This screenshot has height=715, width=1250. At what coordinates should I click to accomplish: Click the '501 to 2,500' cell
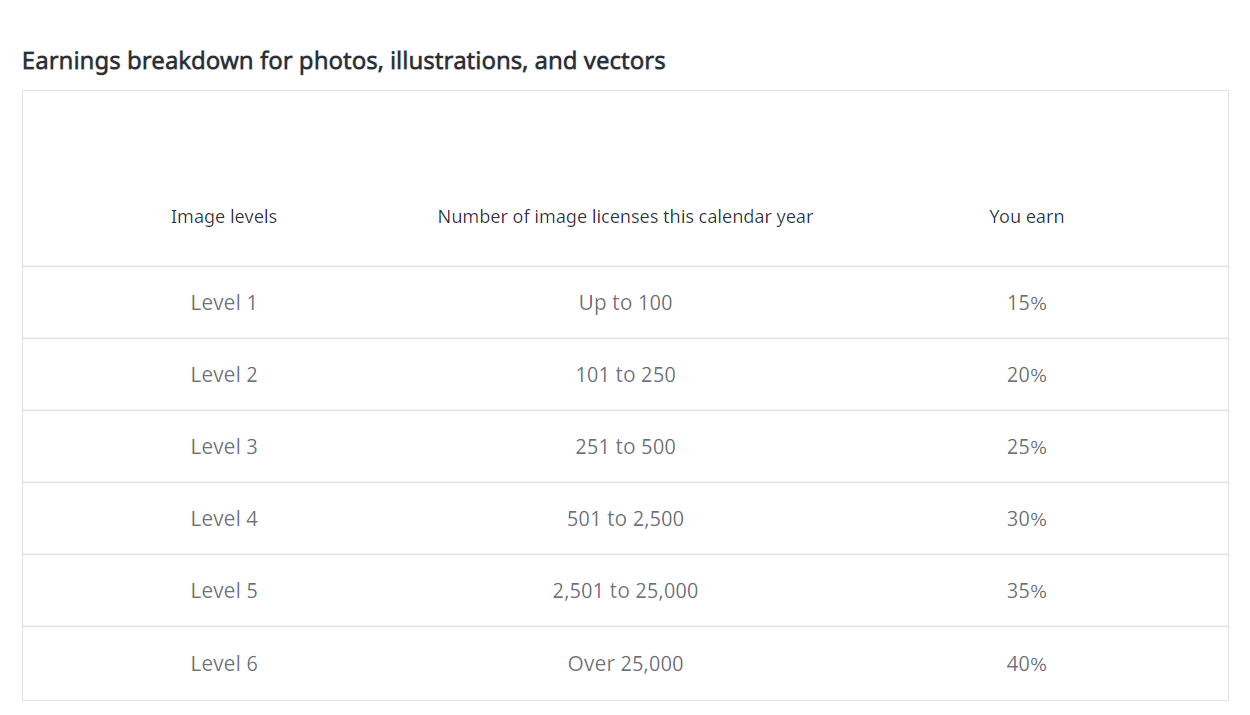click(625, 519)
